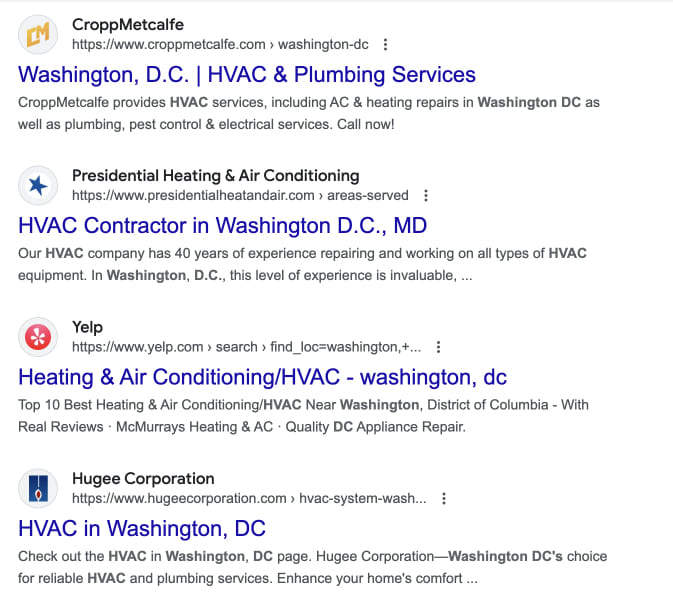
Task: Click the Hugee Corporation site name
Action: pos(143,478)
